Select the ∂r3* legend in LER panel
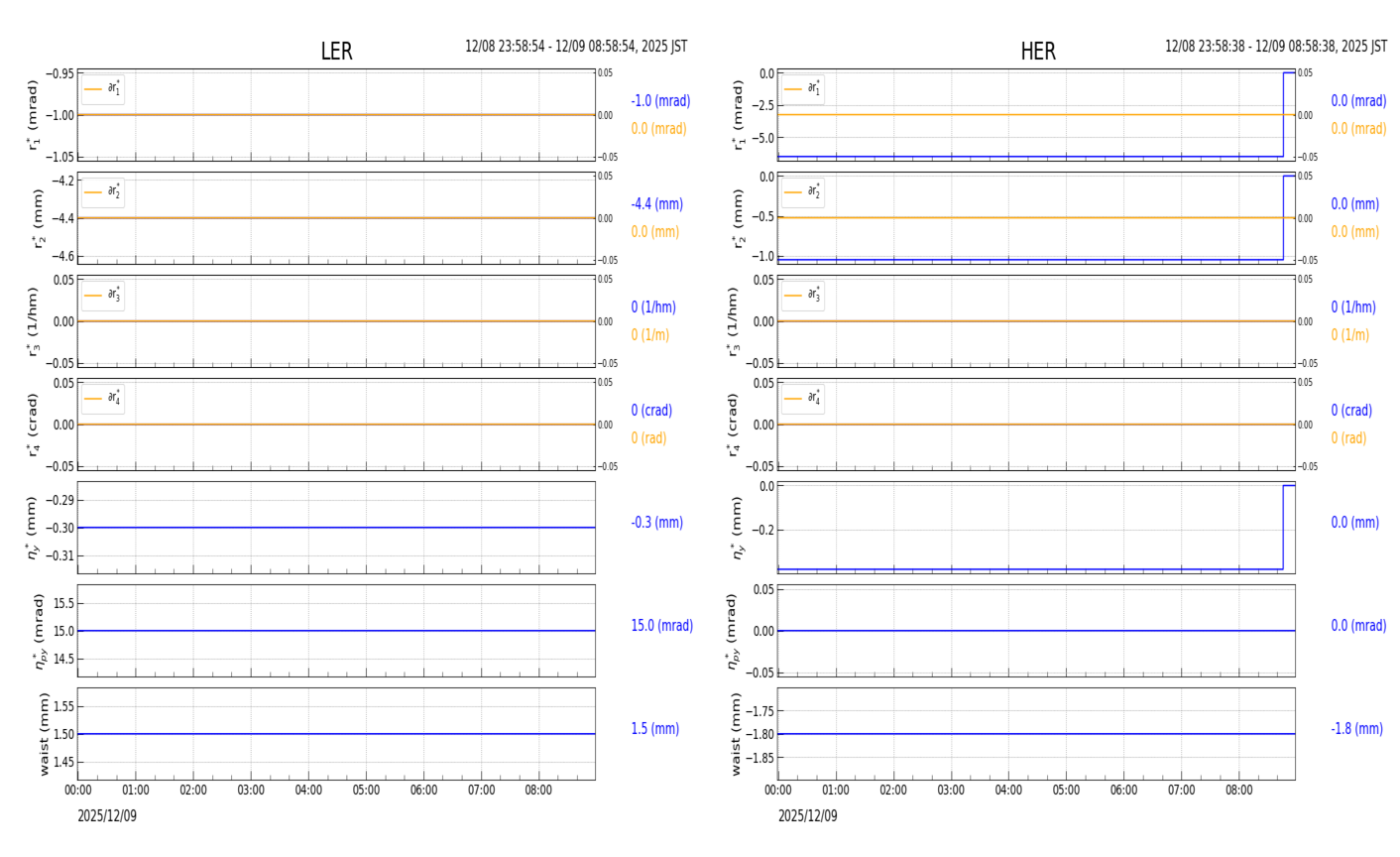This screenshot has width=1400, height=857. (x=102, y=296)
